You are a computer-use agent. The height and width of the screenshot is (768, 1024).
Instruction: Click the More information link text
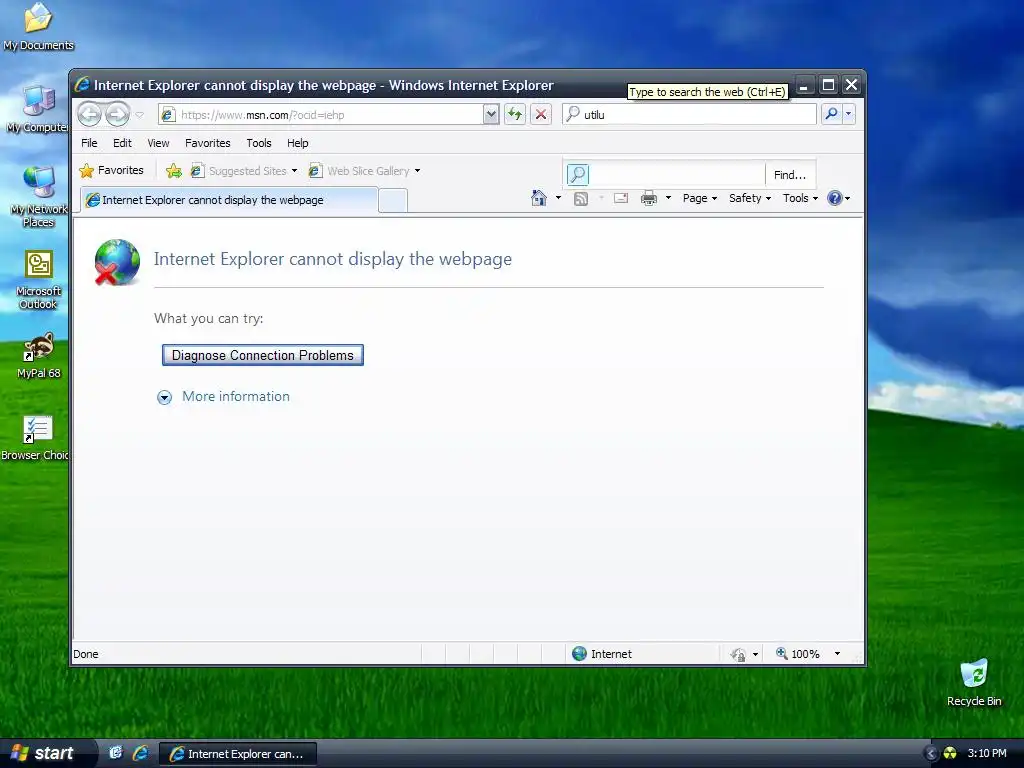[x=236, y=396]
